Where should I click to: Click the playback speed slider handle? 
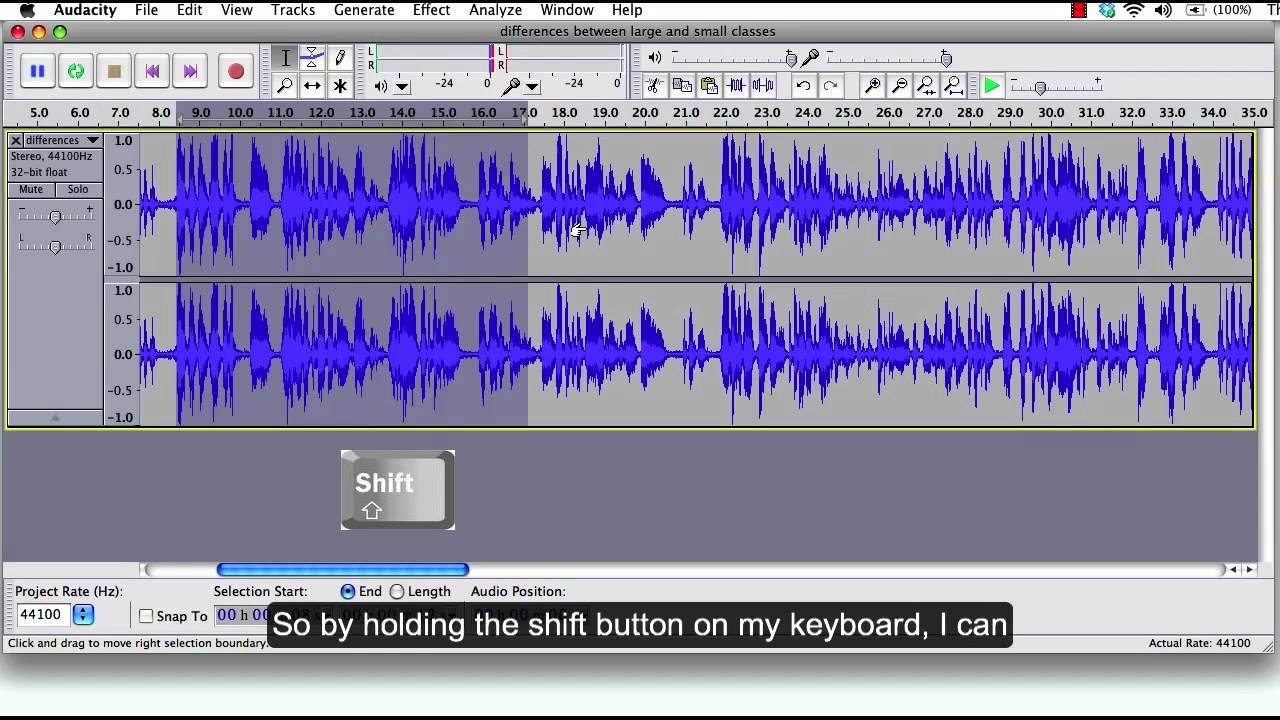click(1040, 87)
